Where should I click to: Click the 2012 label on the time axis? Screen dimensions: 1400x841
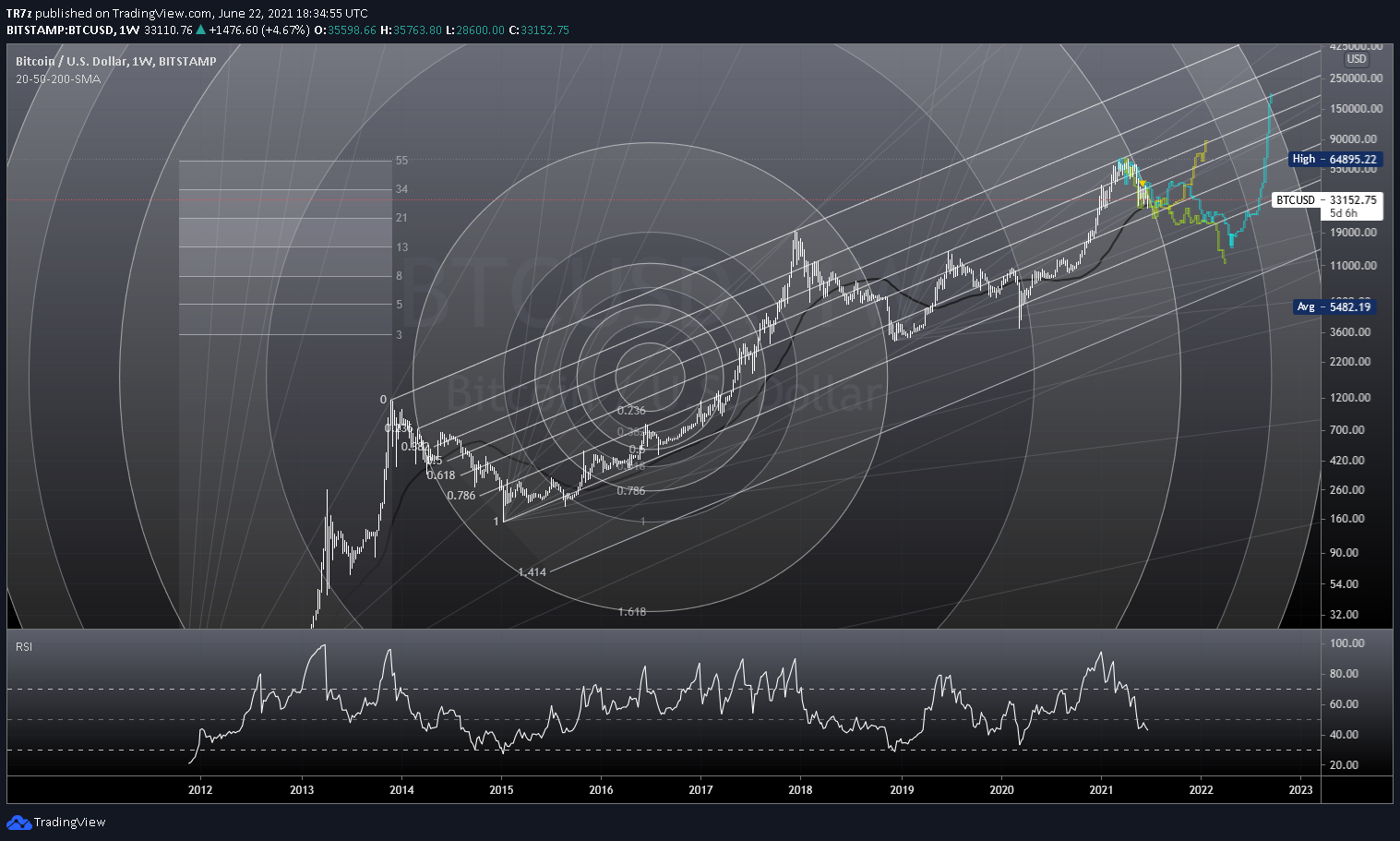point(200,789)
